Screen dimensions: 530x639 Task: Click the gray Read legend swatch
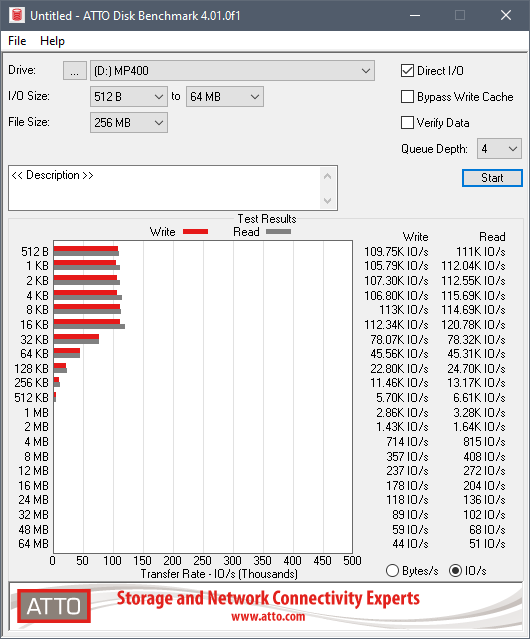click(x=278, y=231)
